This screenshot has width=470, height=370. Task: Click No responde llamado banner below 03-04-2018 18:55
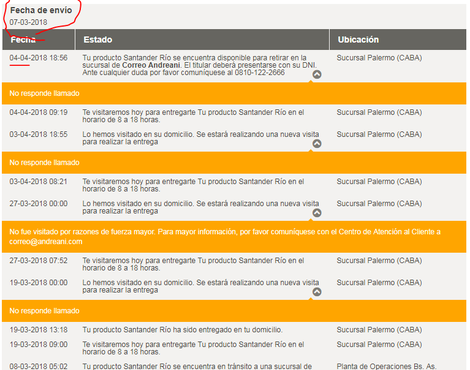click(234, 163)
